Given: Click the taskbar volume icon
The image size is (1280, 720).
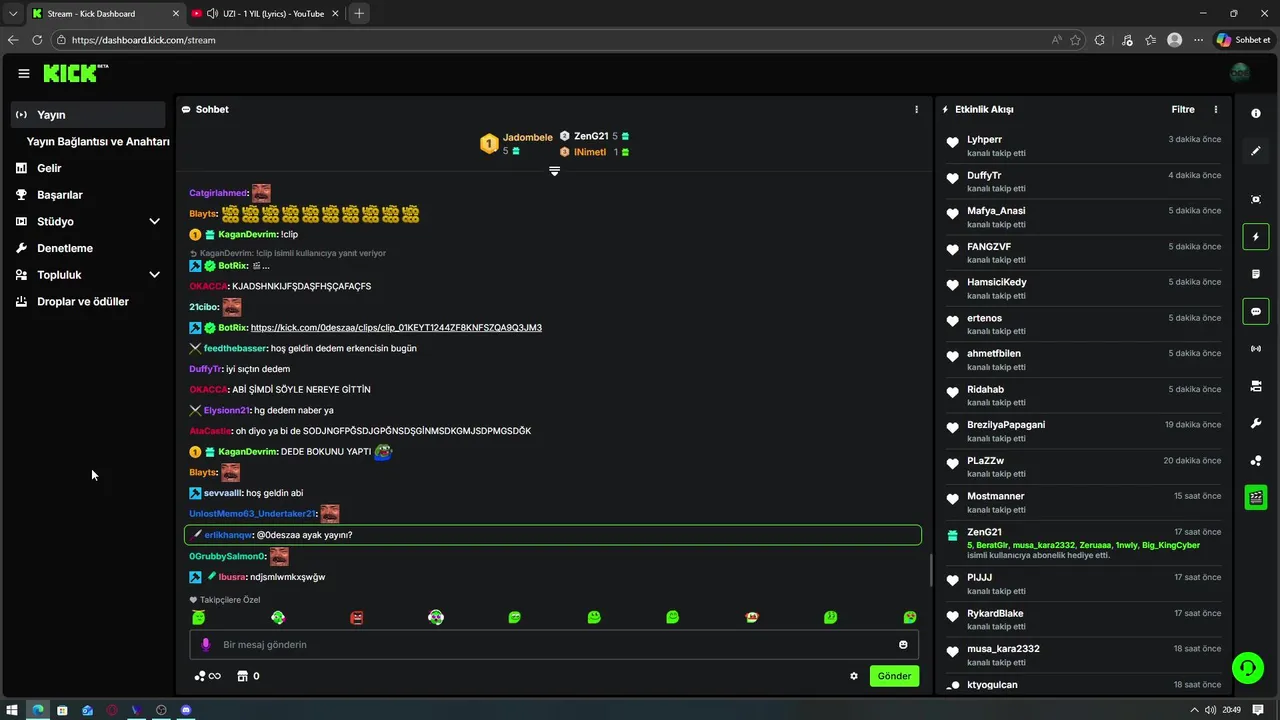Looking at the screenshot, I should (x=1212, y=710).
